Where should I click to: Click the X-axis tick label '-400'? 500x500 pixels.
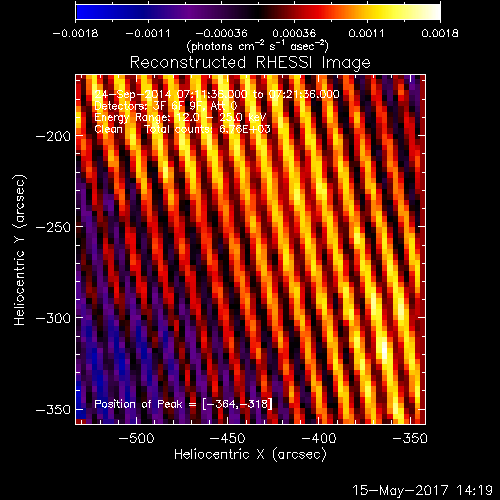[x=319, y=438]
